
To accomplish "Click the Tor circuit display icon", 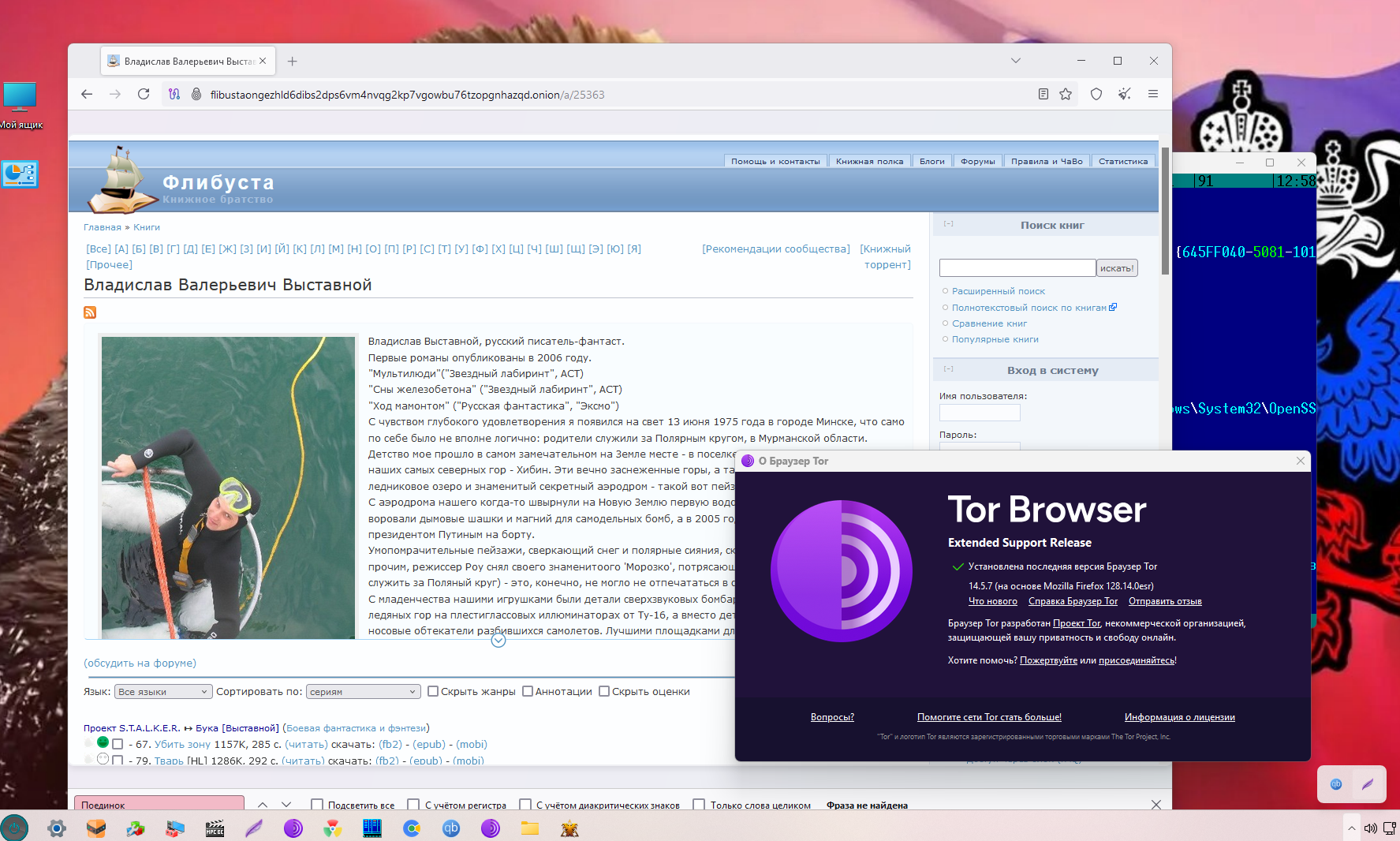I will [174, 95].
